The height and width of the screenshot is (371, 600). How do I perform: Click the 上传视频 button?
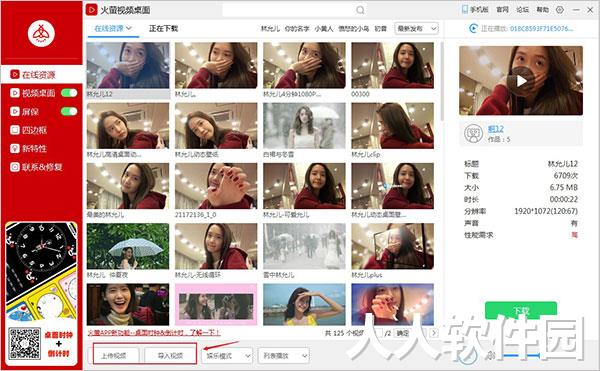tap(114, 356)
